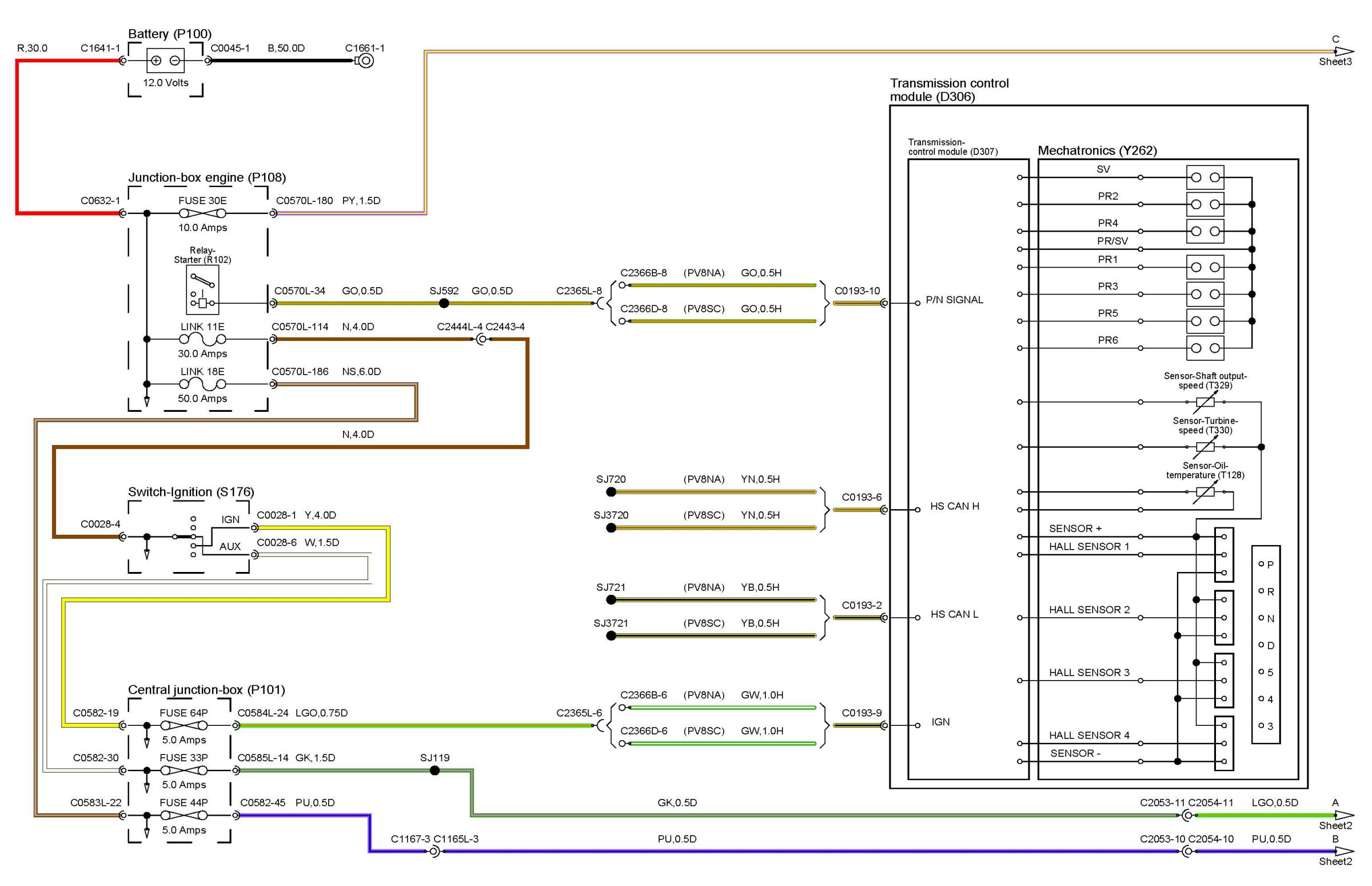This screenshot has height=886, width=1372.
Task: Click the IGN position of ignition switch
Action: (x=230, y=519)
